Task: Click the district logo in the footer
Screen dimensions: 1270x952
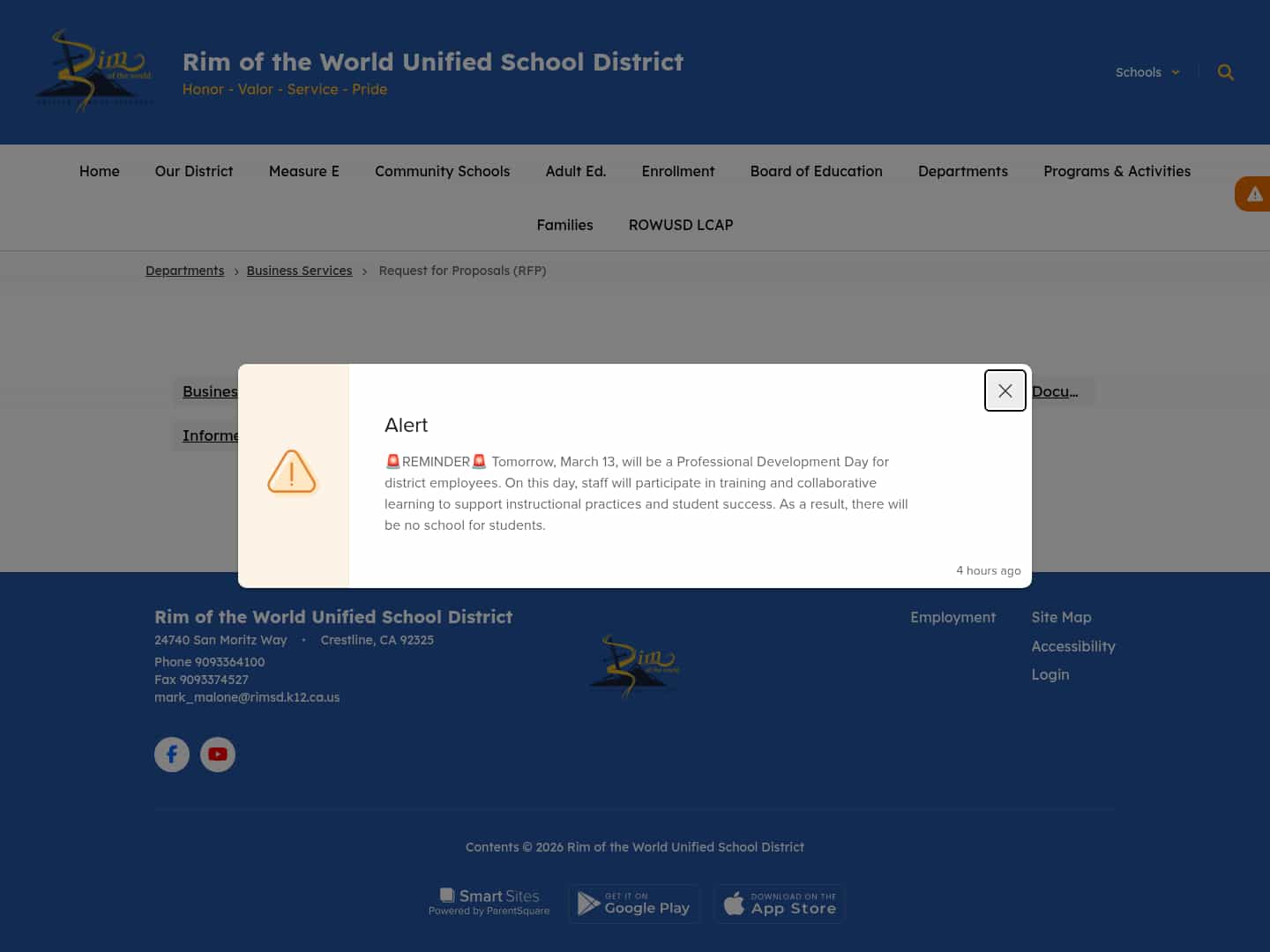Action: (633, 666)
